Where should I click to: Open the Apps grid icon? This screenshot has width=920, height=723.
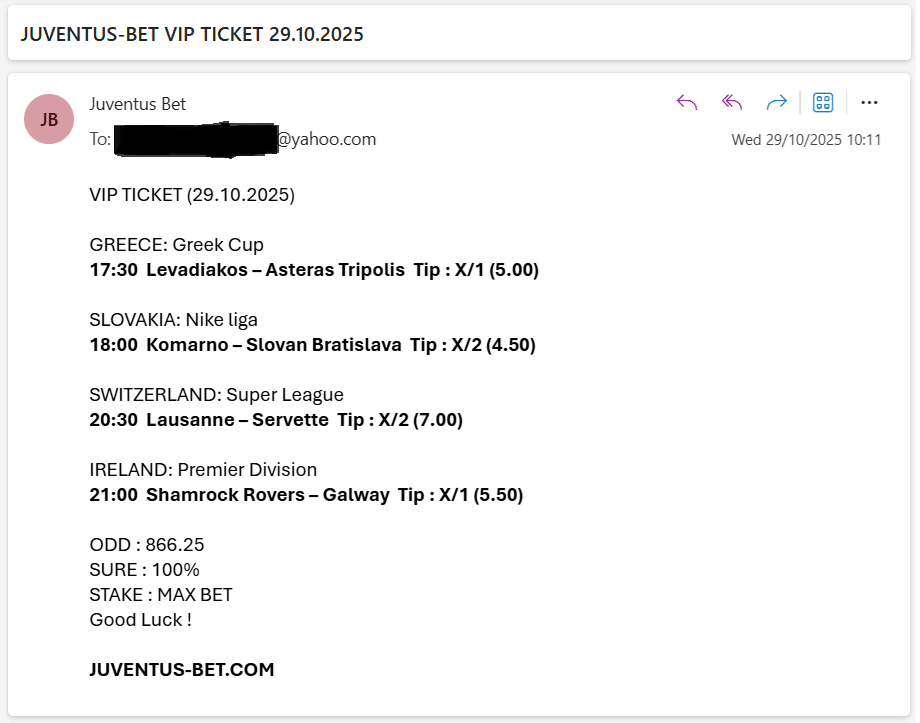point(823,102)
